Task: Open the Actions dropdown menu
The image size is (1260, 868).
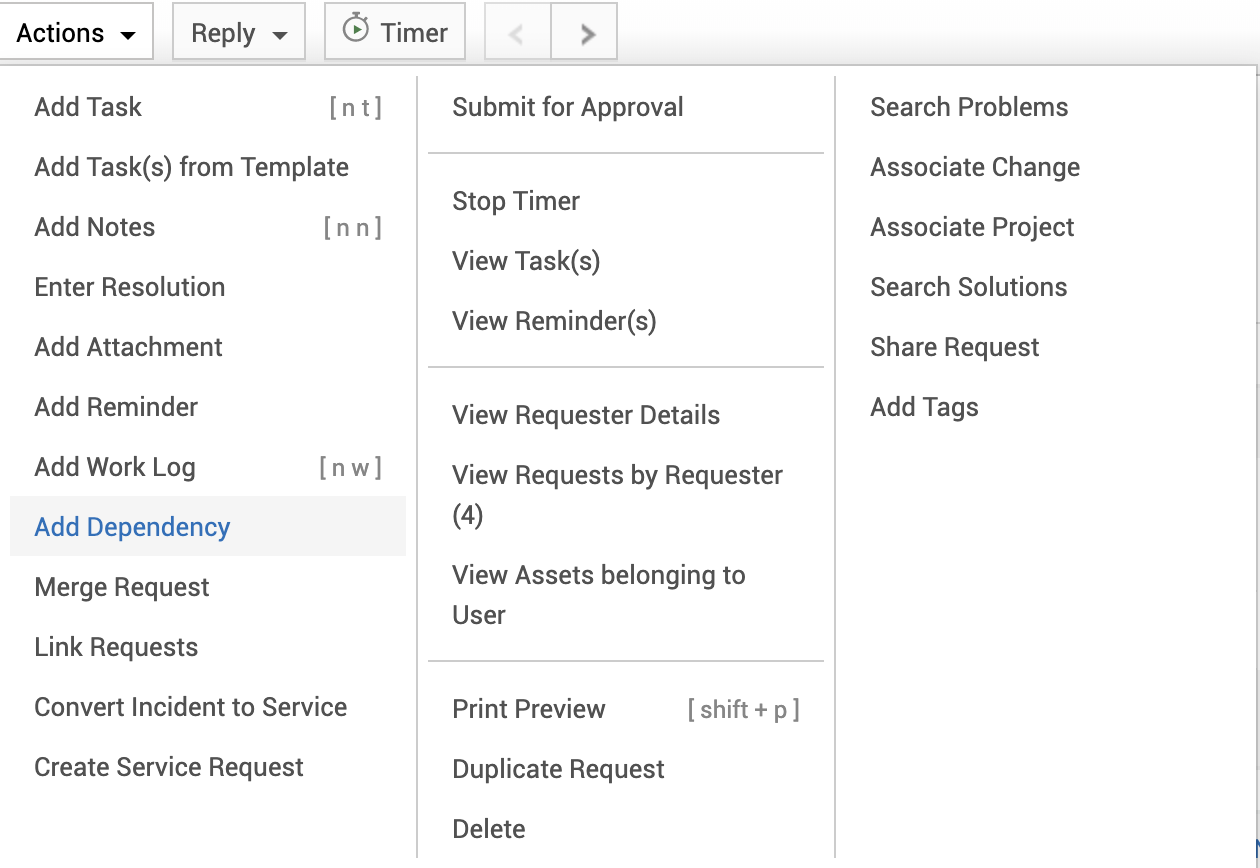Action: [76, 33]
